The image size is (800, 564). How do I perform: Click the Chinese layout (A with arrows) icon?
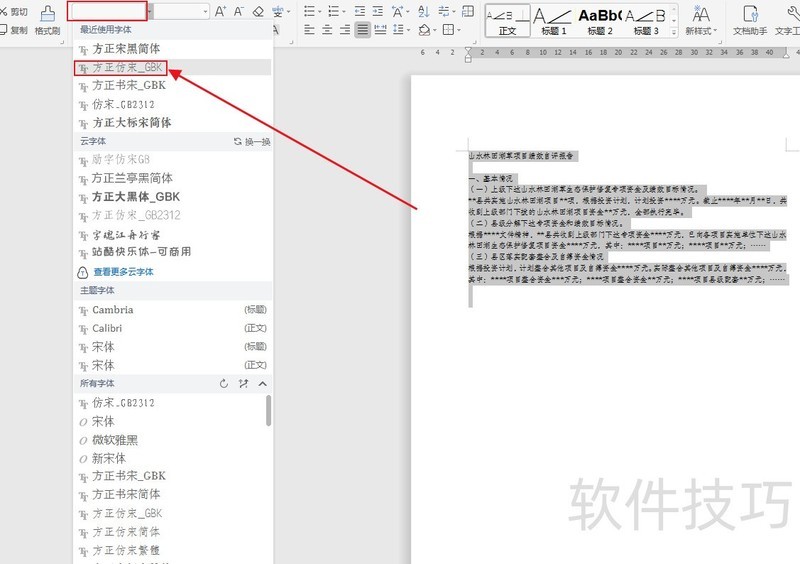[397, 11]
